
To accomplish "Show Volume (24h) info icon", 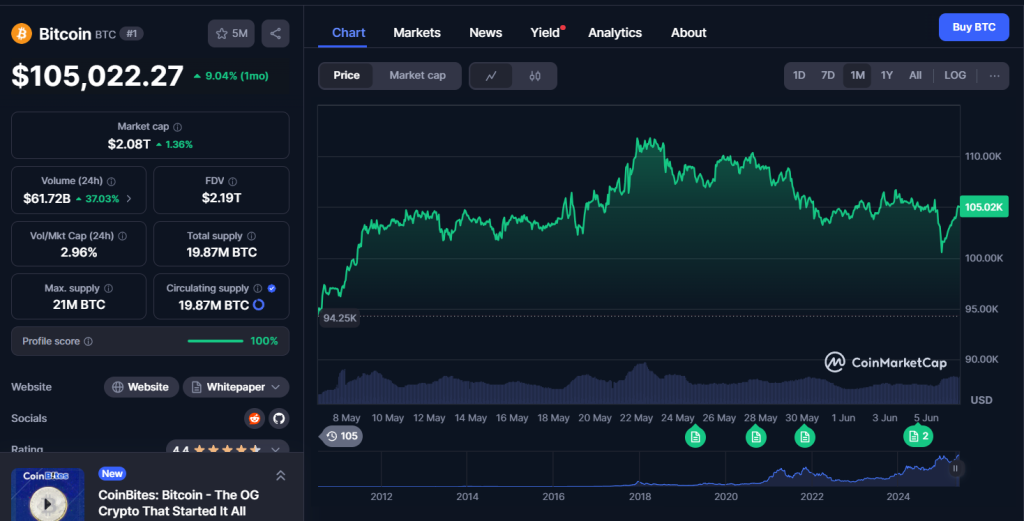I will click(x=111, y=182).
